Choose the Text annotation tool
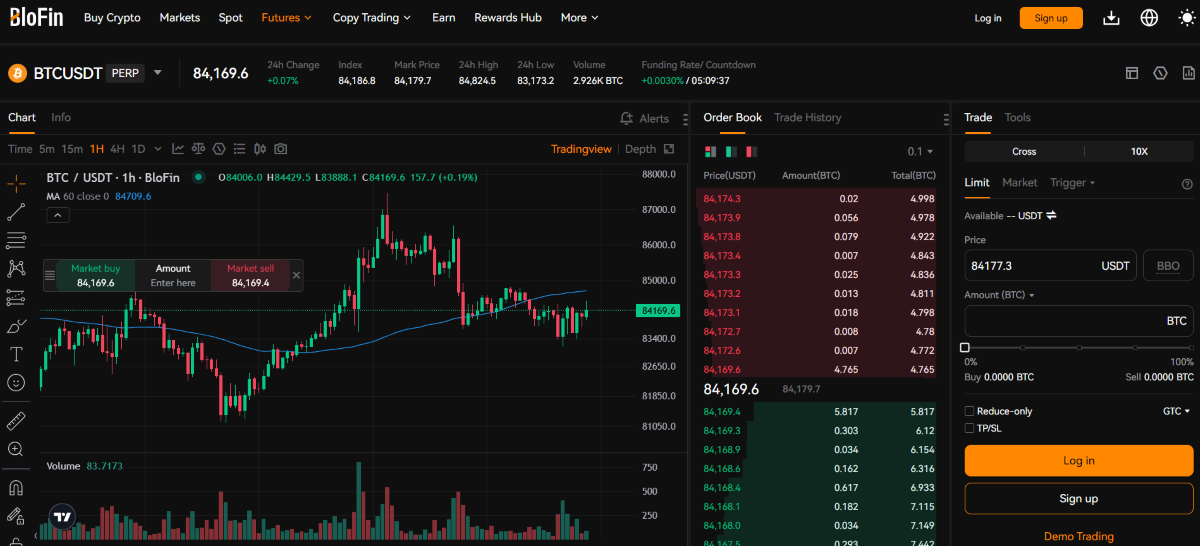 tap(16, 354)
